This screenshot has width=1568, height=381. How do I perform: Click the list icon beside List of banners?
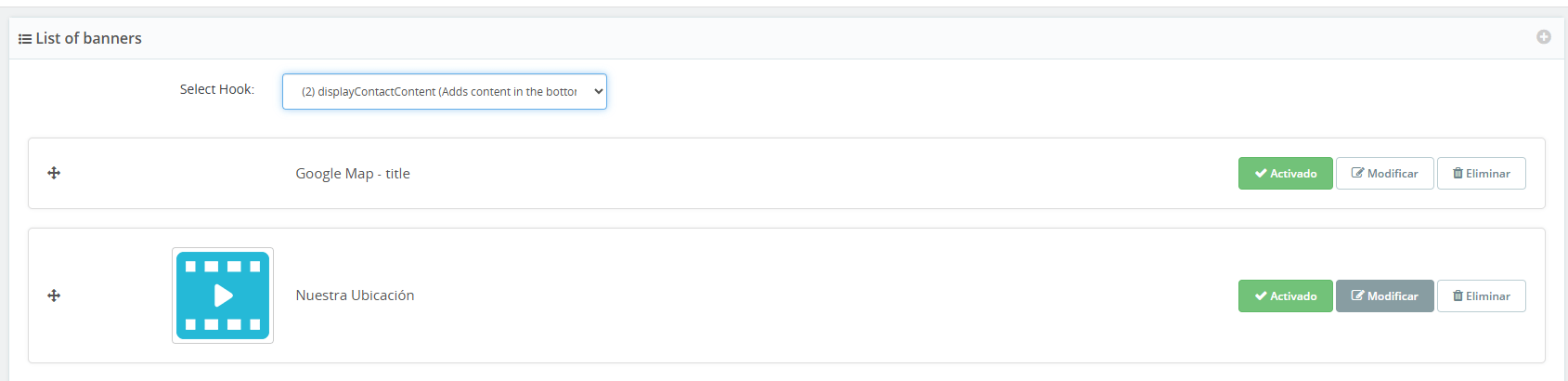(x=25, y=39)
